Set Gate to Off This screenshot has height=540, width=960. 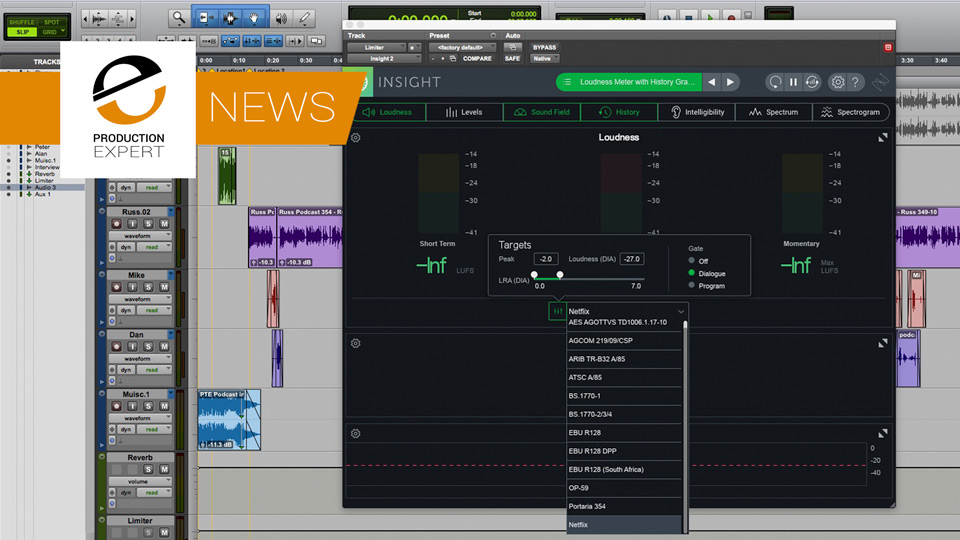691,261
